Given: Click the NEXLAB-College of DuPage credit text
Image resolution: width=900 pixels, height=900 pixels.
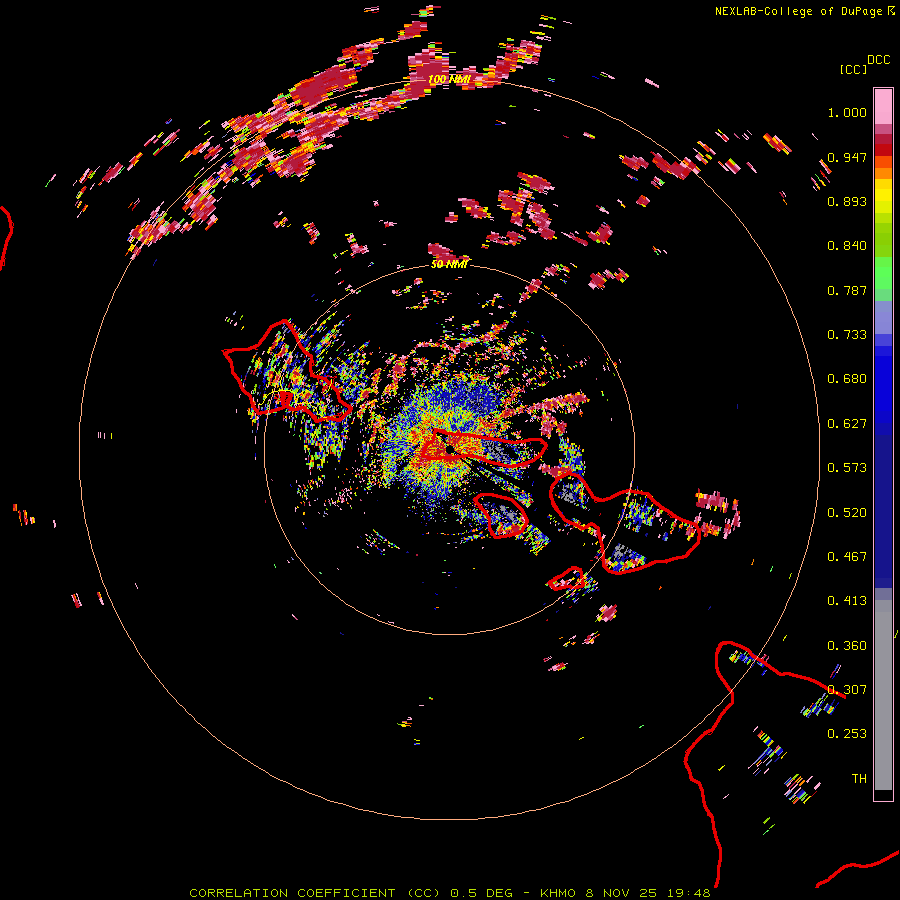Looking at the screenshot, I should point(798,11).
